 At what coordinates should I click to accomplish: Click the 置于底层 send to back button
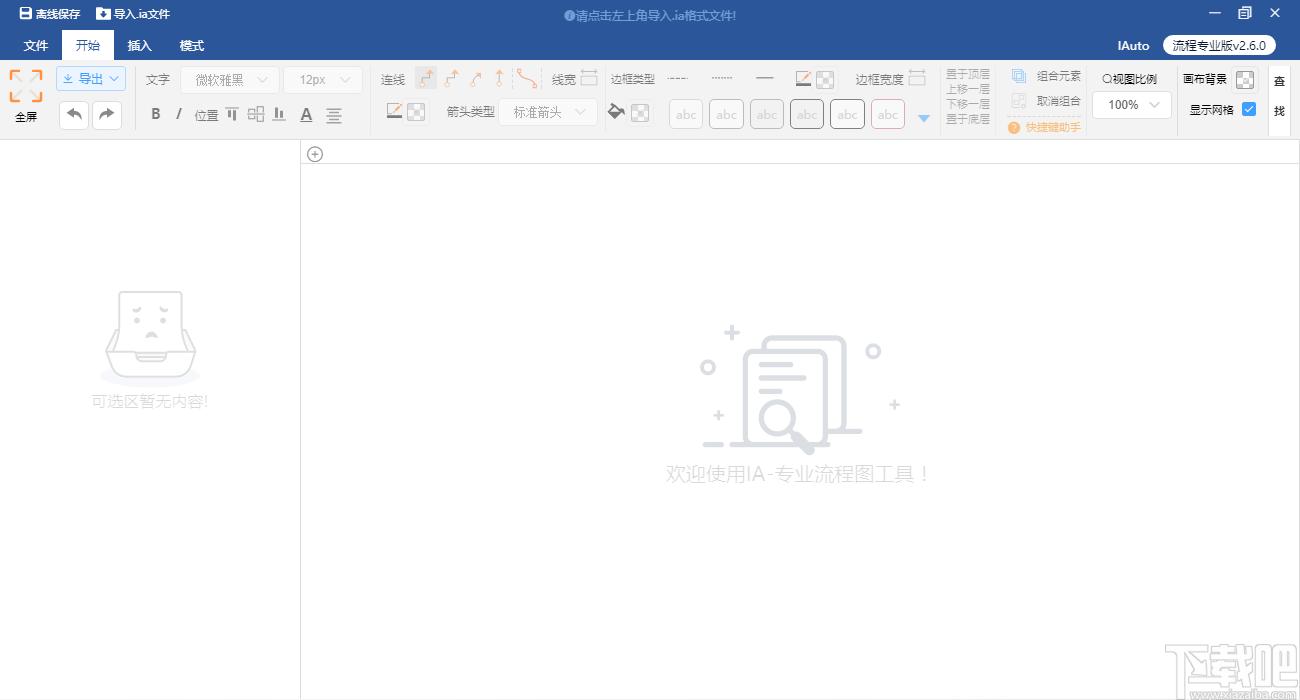[968, 119]
